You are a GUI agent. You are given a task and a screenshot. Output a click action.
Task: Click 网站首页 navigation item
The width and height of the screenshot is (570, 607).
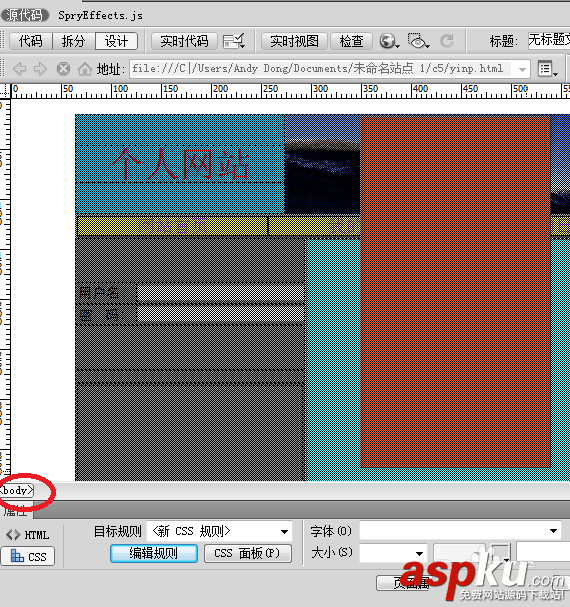[173, 226]
